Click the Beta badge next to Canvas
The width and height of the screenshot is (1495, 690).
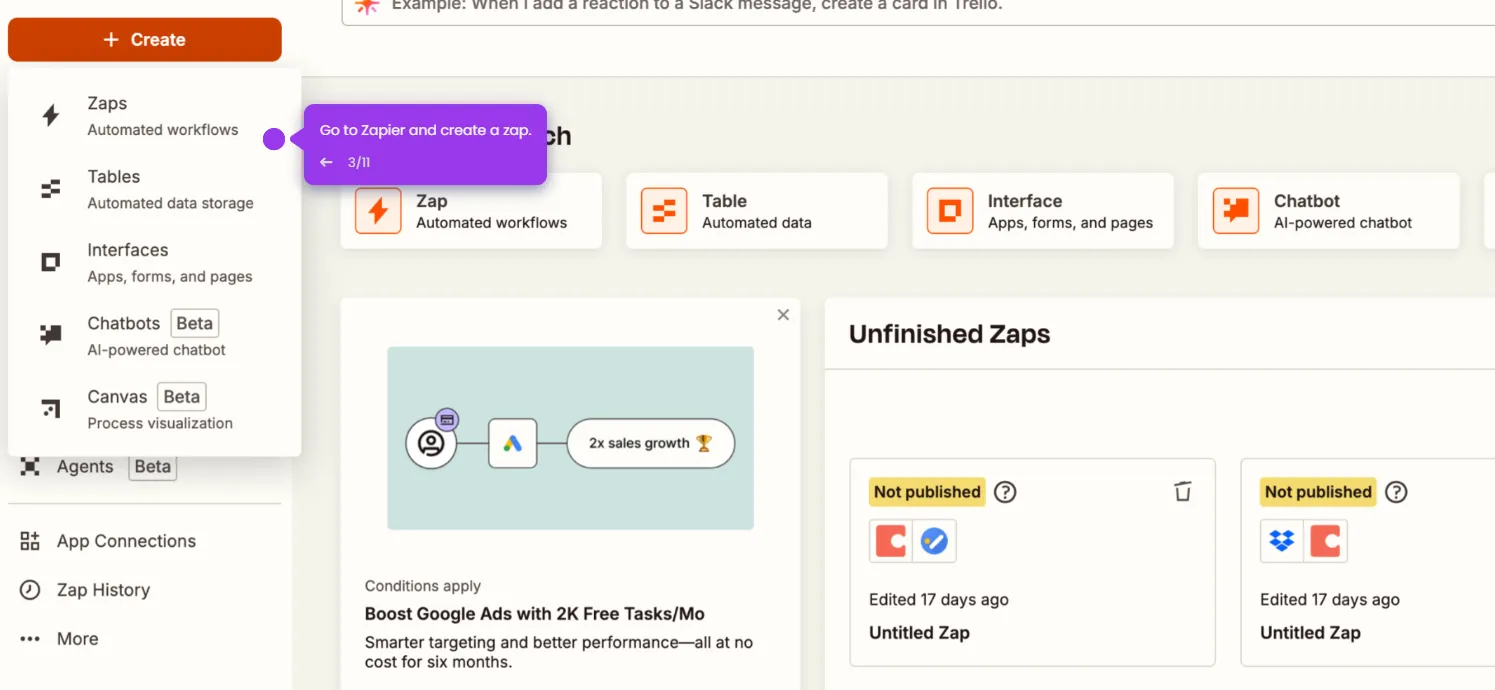(x=182, y=396)
